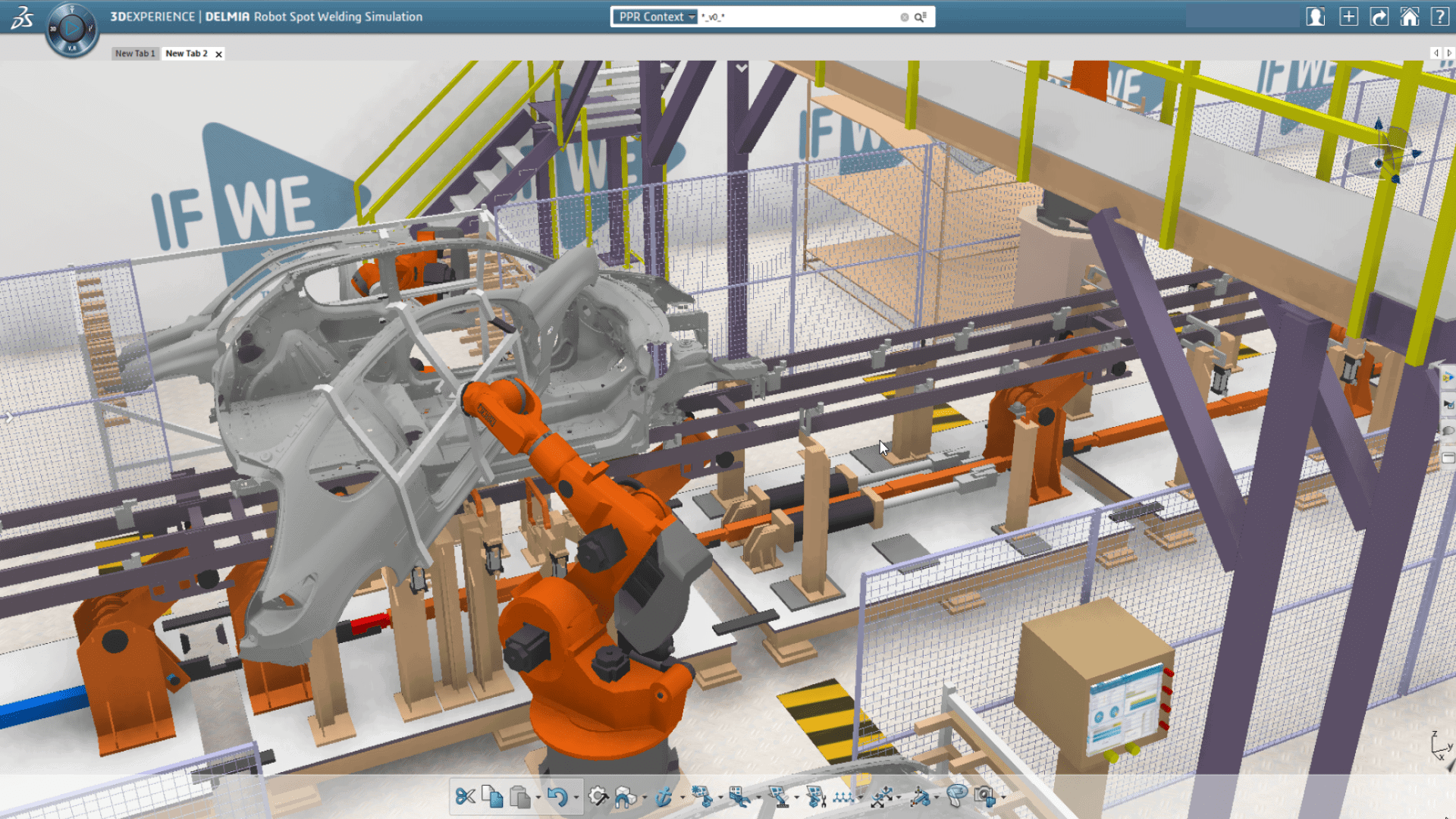Select the anchor tool icon
The height and width of the screenshot is (819, 1456).
pyautogui.click(x=664, y=796)
